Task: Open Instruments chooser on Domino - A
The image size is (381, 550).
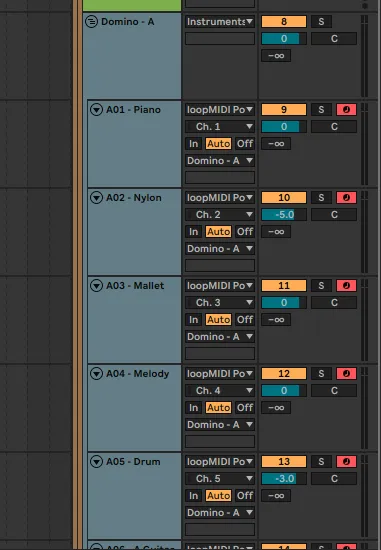Action: tap(220, 22)
